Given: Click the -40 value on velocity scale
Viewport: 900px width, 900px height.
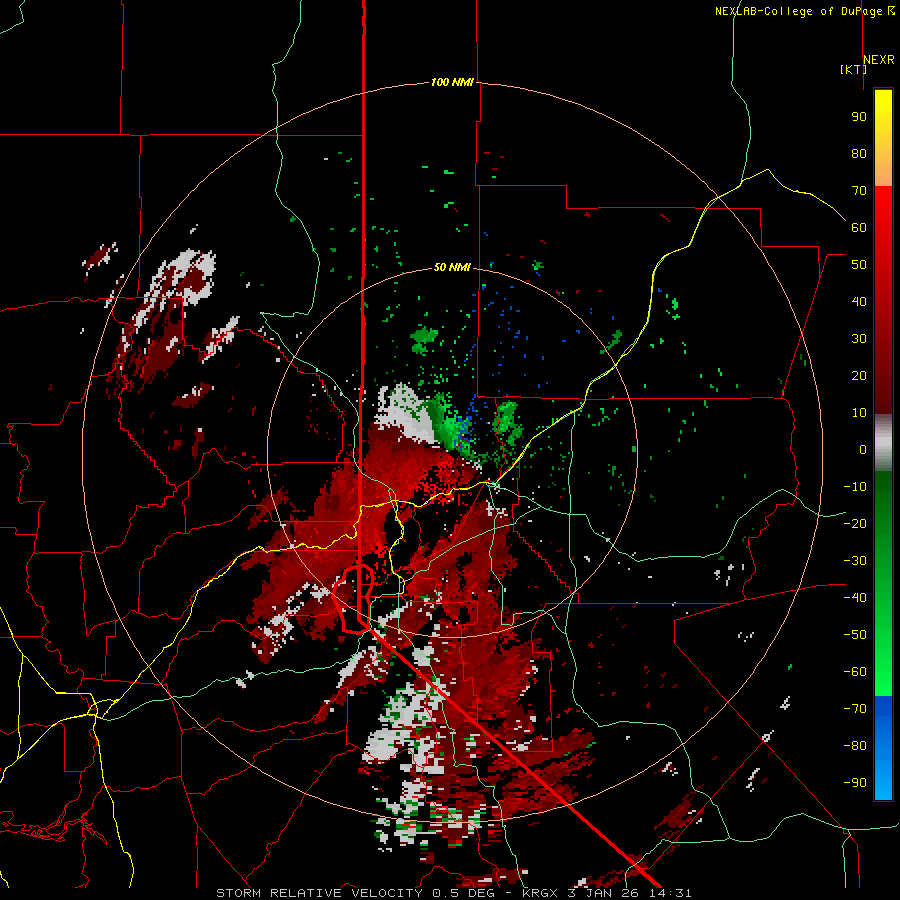Looking at the screenshot, I should (x=855, y=598).
